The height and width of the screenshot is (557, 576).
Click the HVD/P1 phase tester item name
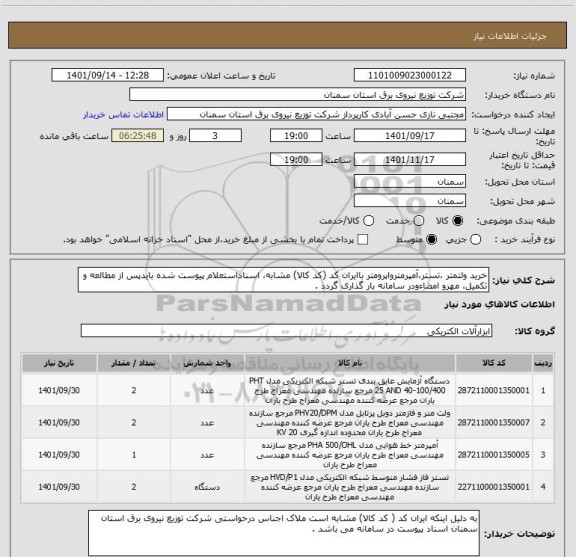click(350, 487)
